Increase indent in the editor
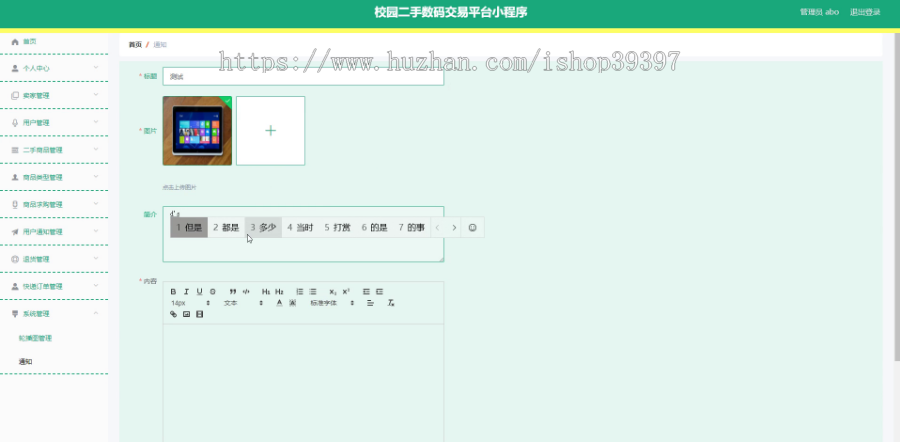Viewport: 900px width, 442px height. coord(379,292)
